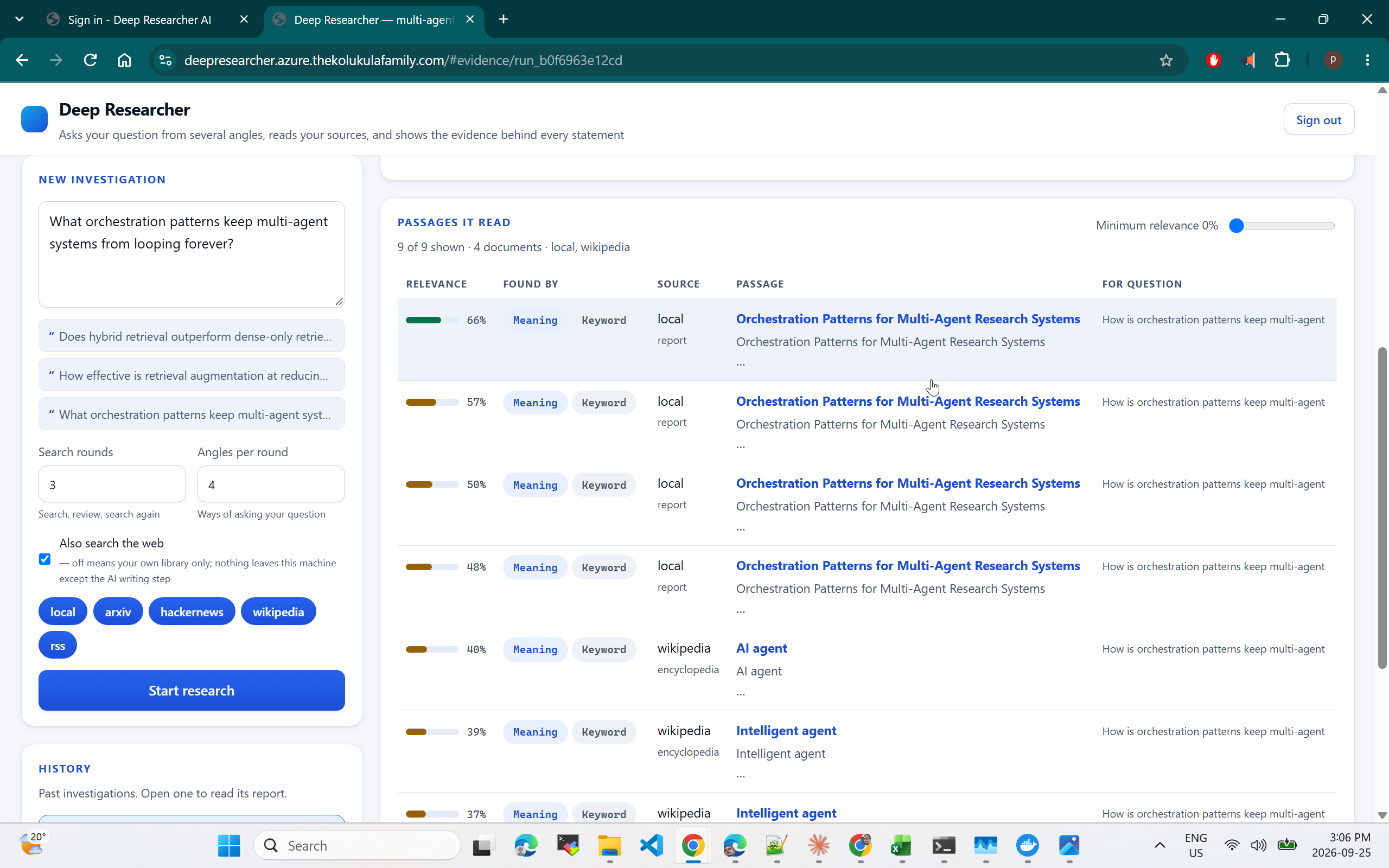Click the red hand extension icon

pyautogui.click(x=1213, y=60)
